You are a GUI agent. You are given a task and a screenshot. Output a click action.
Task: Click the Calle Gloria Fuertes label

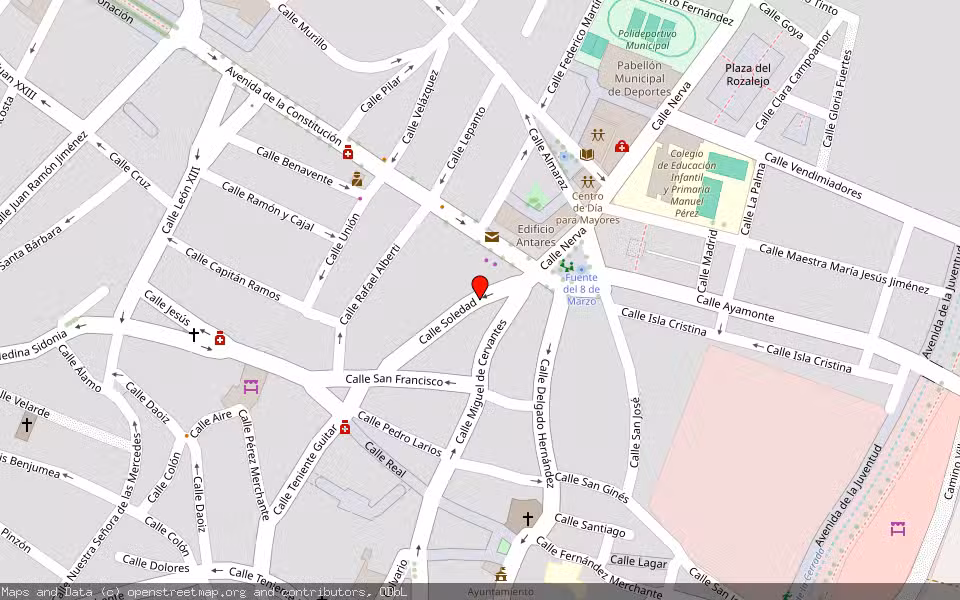coord(838,99)
